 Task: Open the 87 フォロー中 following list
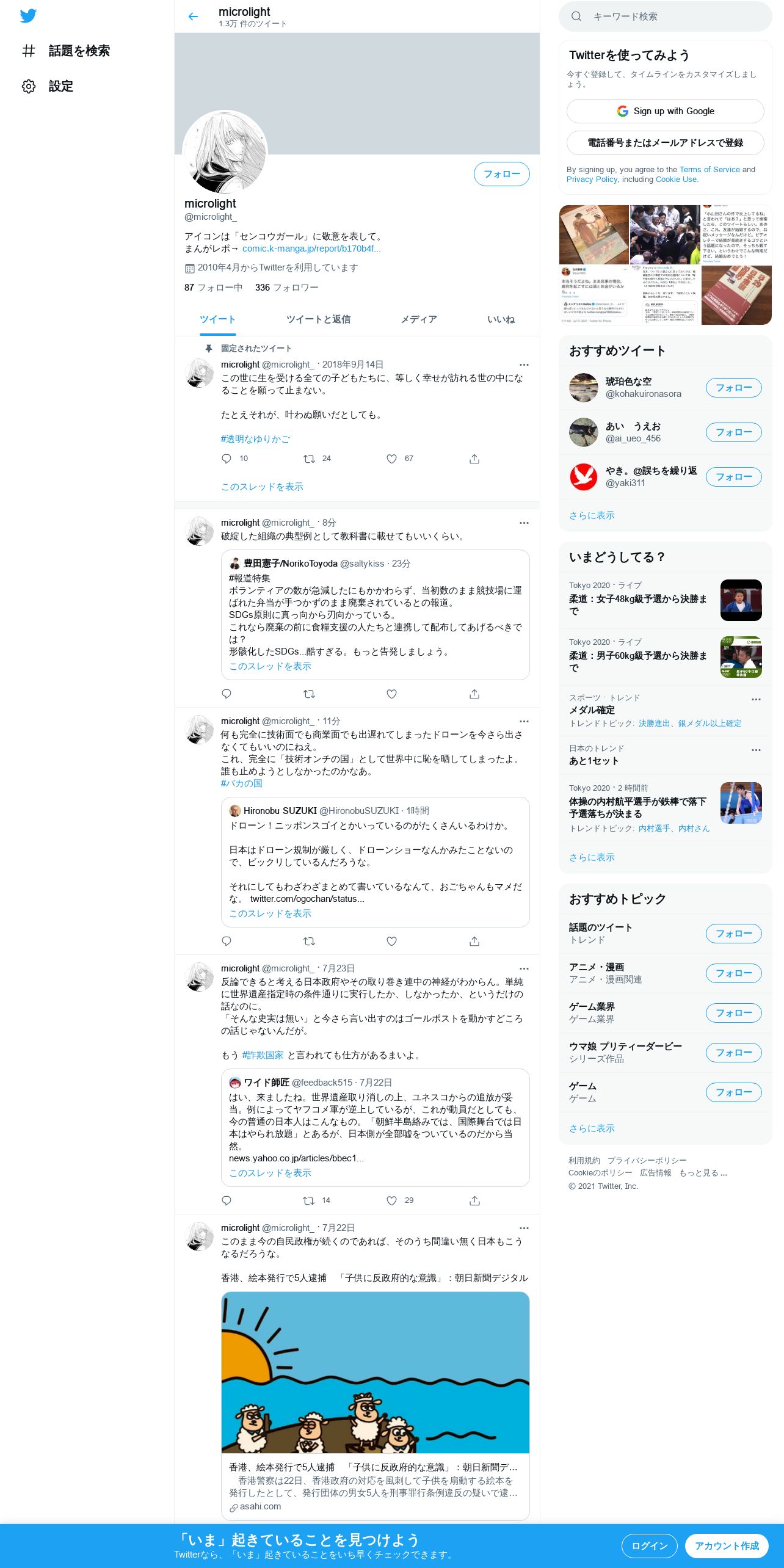[x=213, y=288]
